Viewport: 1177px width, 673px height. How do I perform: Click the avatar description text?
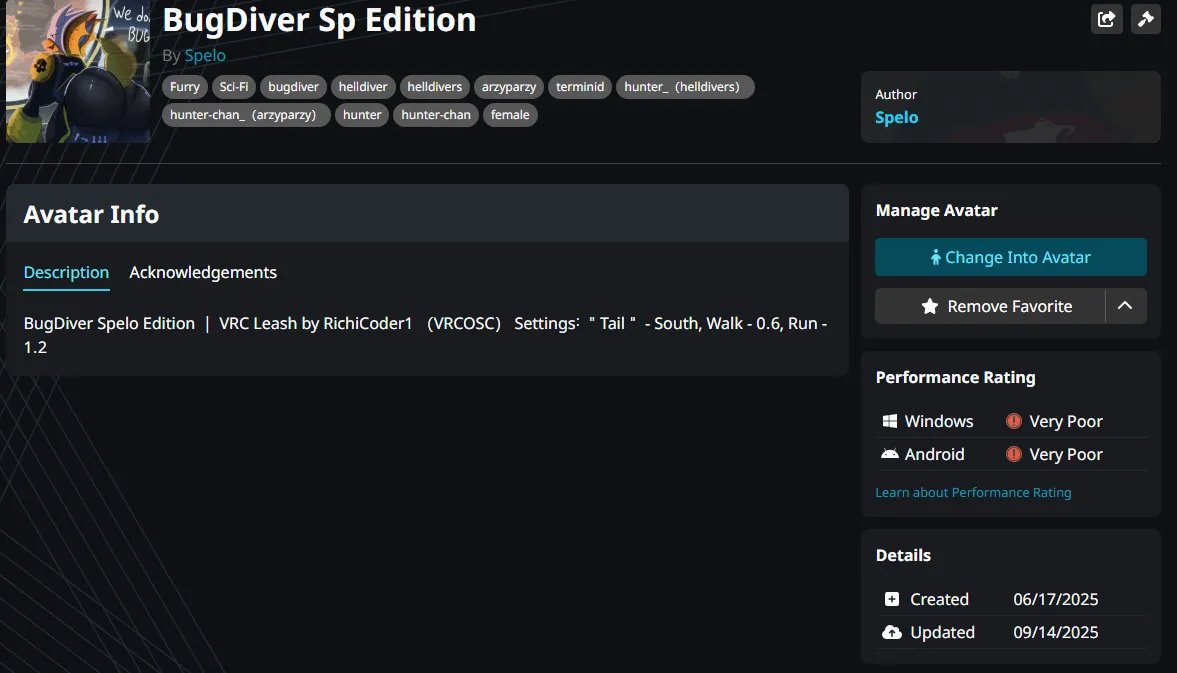[425, 335]
